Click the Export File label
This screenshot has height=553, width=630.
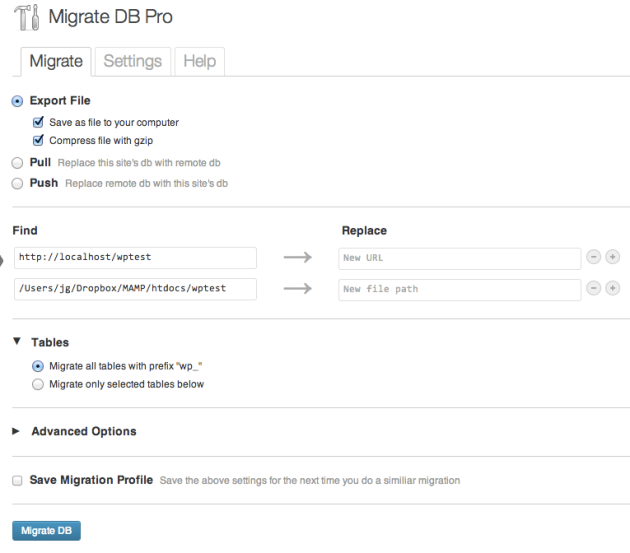[x=60, y=100]
